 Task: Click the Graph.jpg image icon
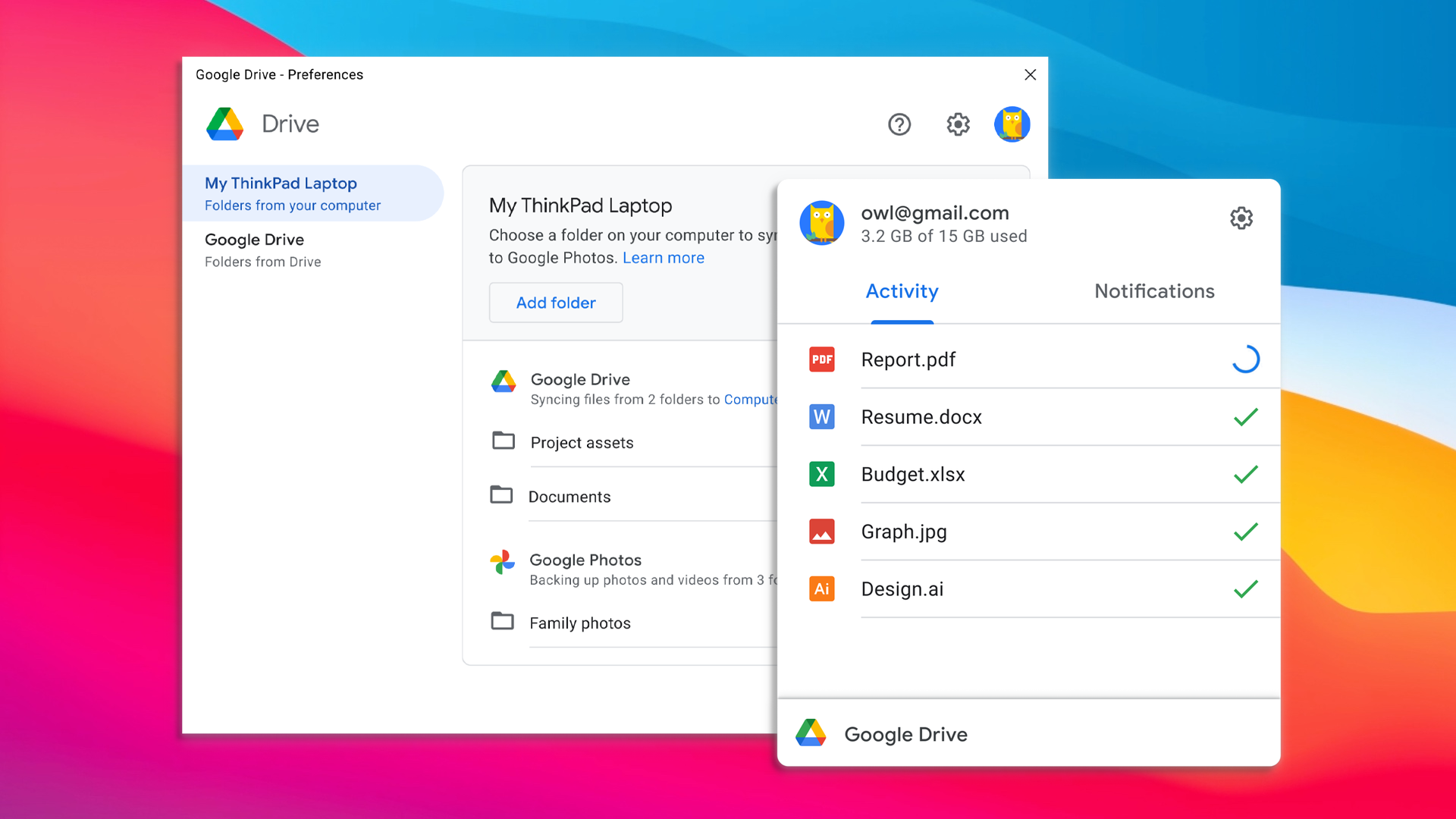point(822,532)
